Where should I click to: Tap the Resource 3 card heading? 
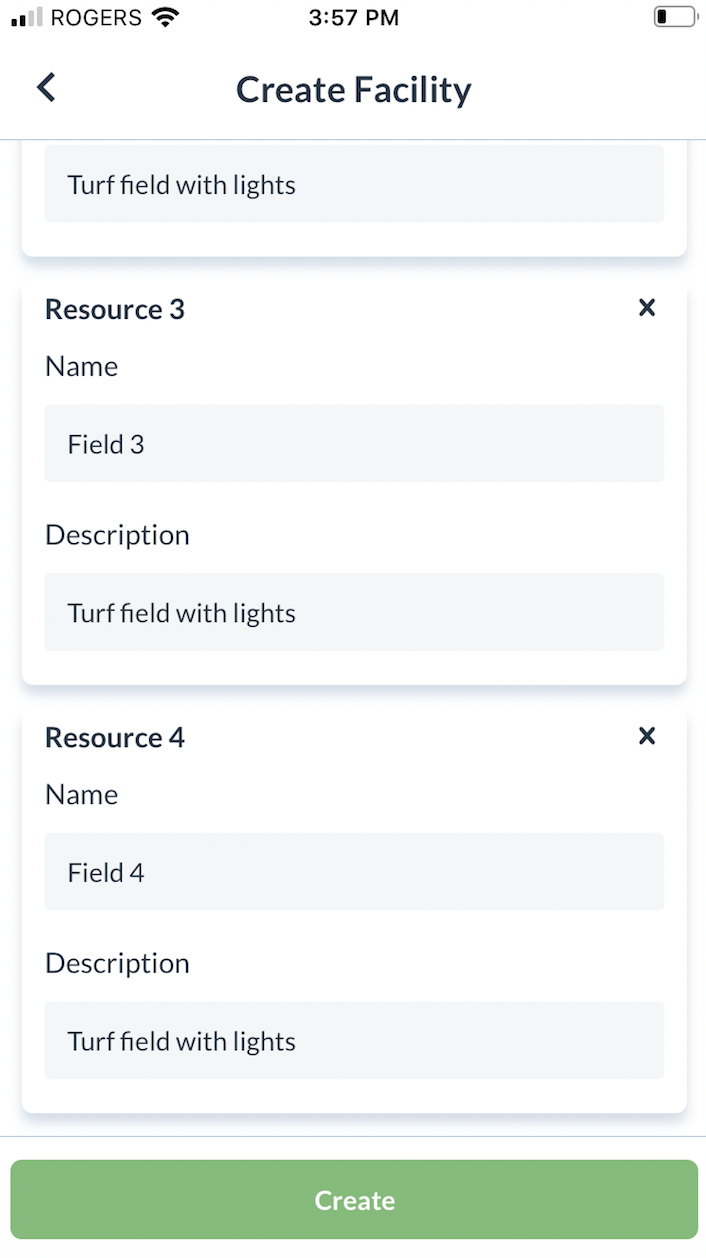click(115, 310)
